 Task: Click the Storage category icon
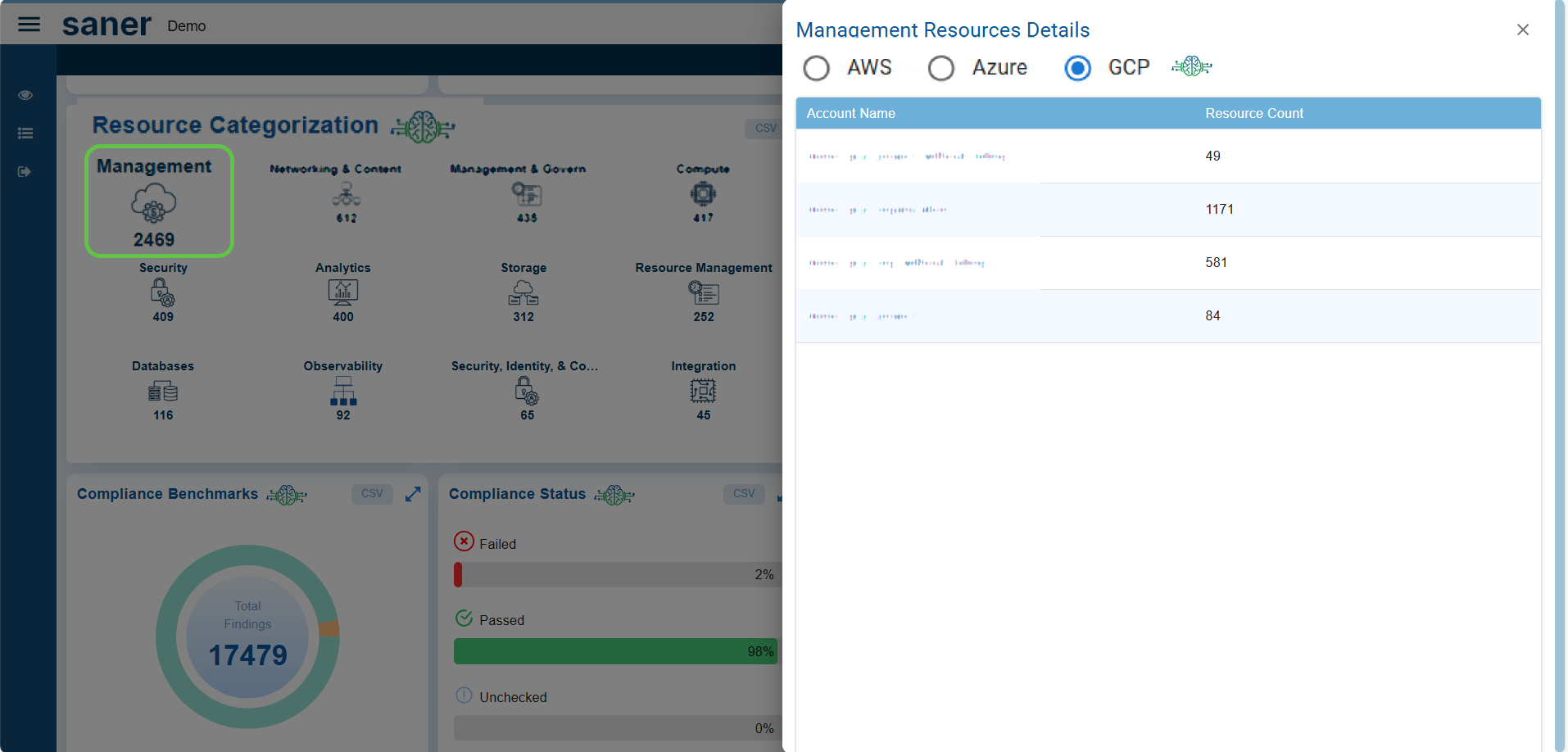click(523, 292)
